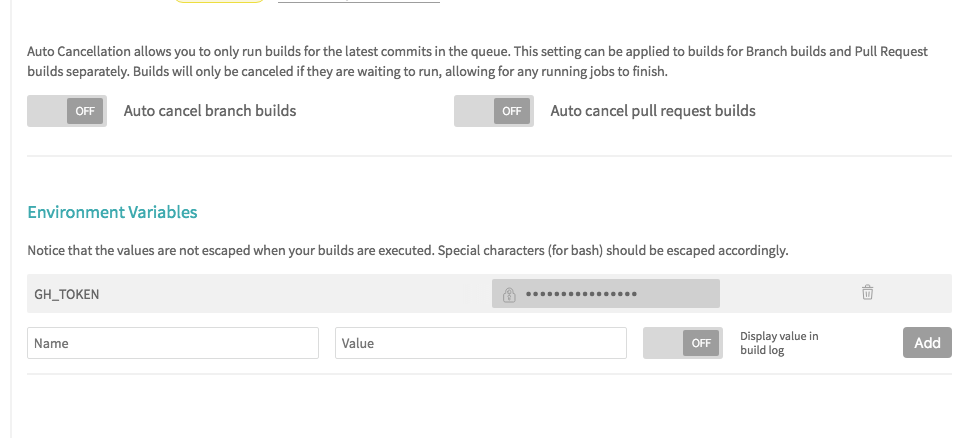Click the masked dots of GH_TOKEN value
The image size is (960, 438).
pyautogui.click(x=581, y=294)
